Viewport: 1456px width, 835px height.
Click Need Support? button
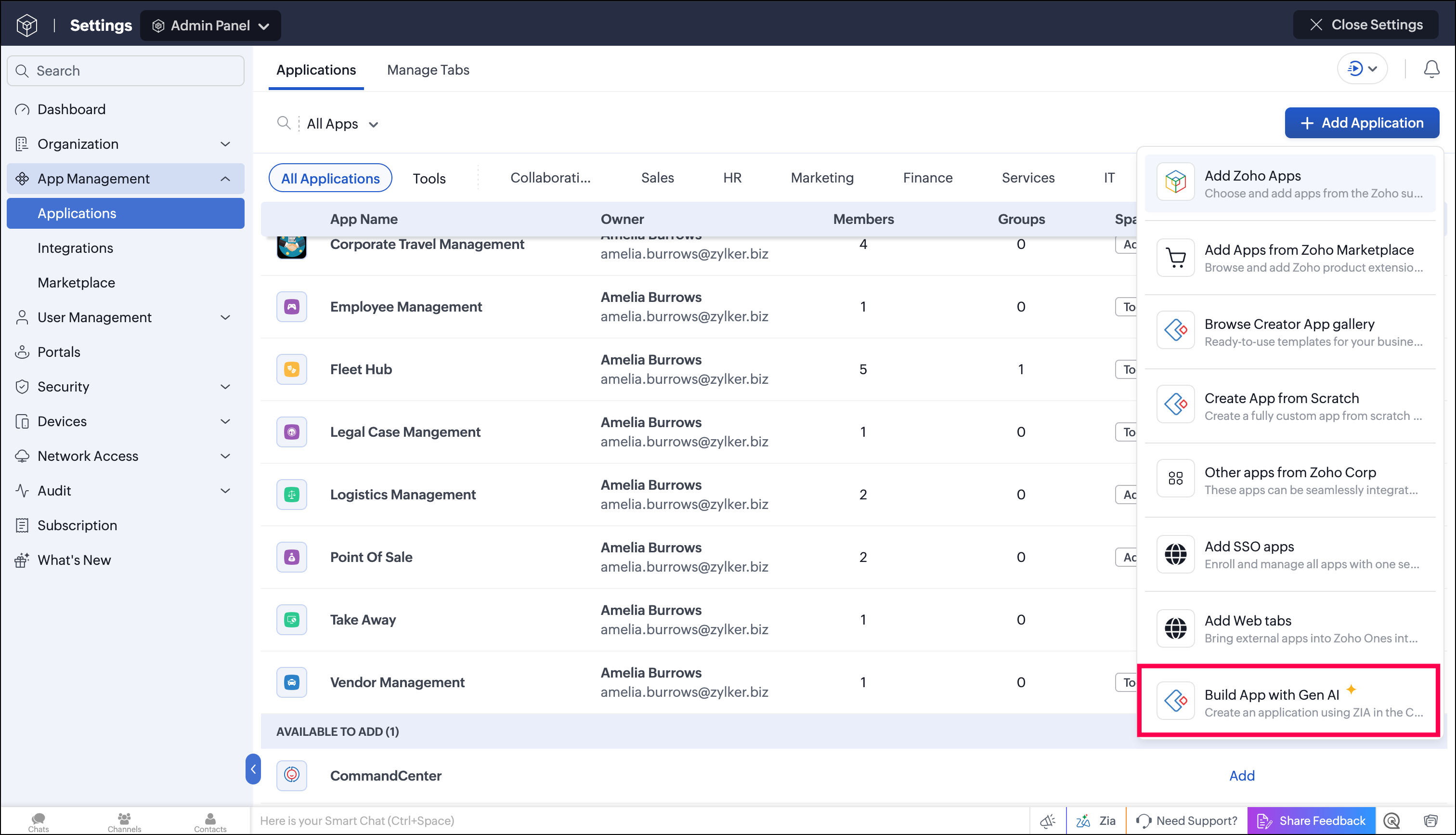click(1186, 821)
